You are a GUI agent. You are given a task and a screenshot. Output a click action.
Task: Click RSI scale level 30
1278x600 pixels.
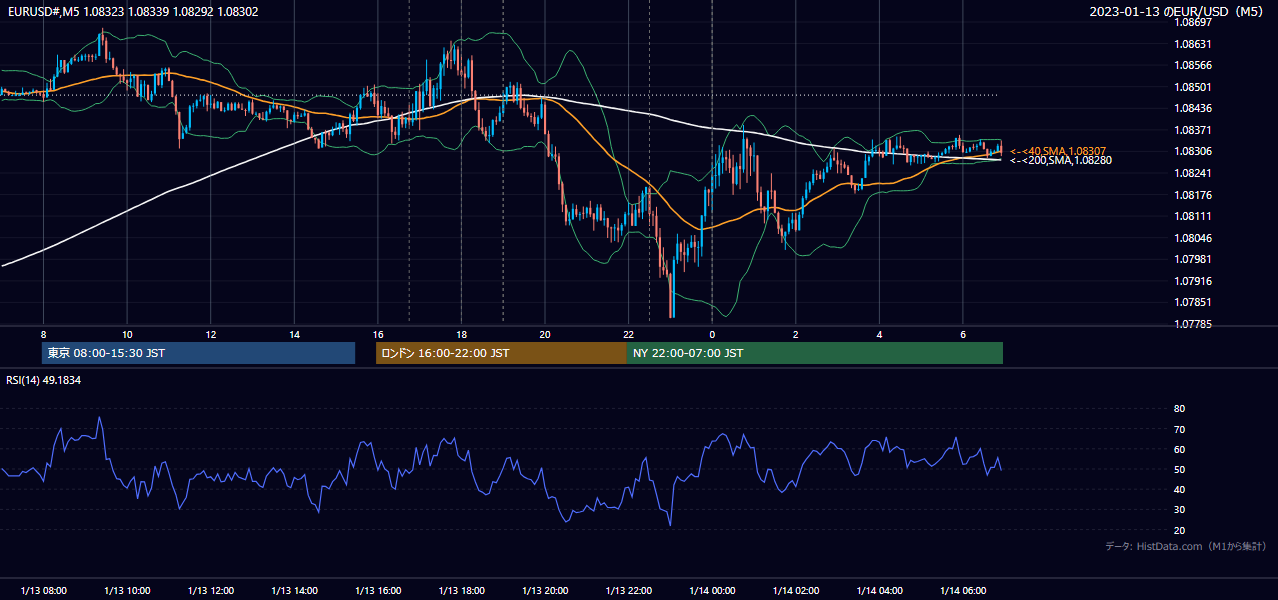point(1180,510)
